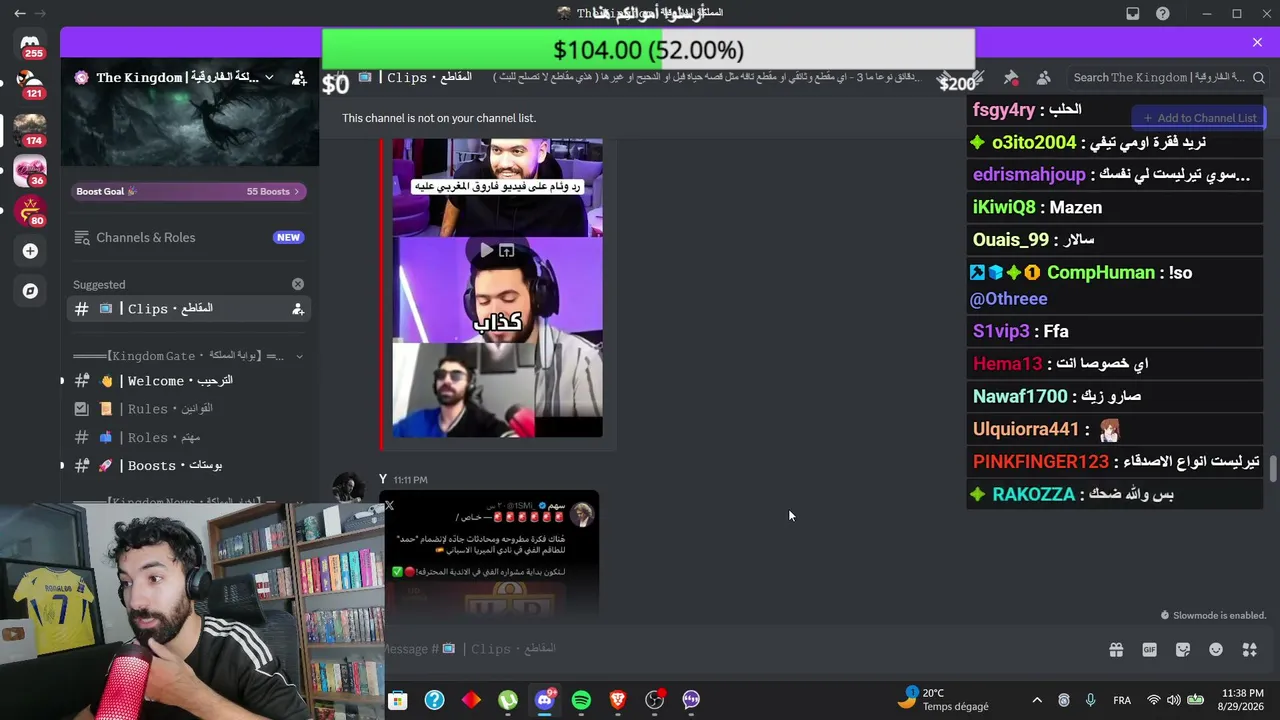The width and height of the screenshot is (1280, 720).
Task: Switch the FRA keyboard language
Action: pos(1122,700)
